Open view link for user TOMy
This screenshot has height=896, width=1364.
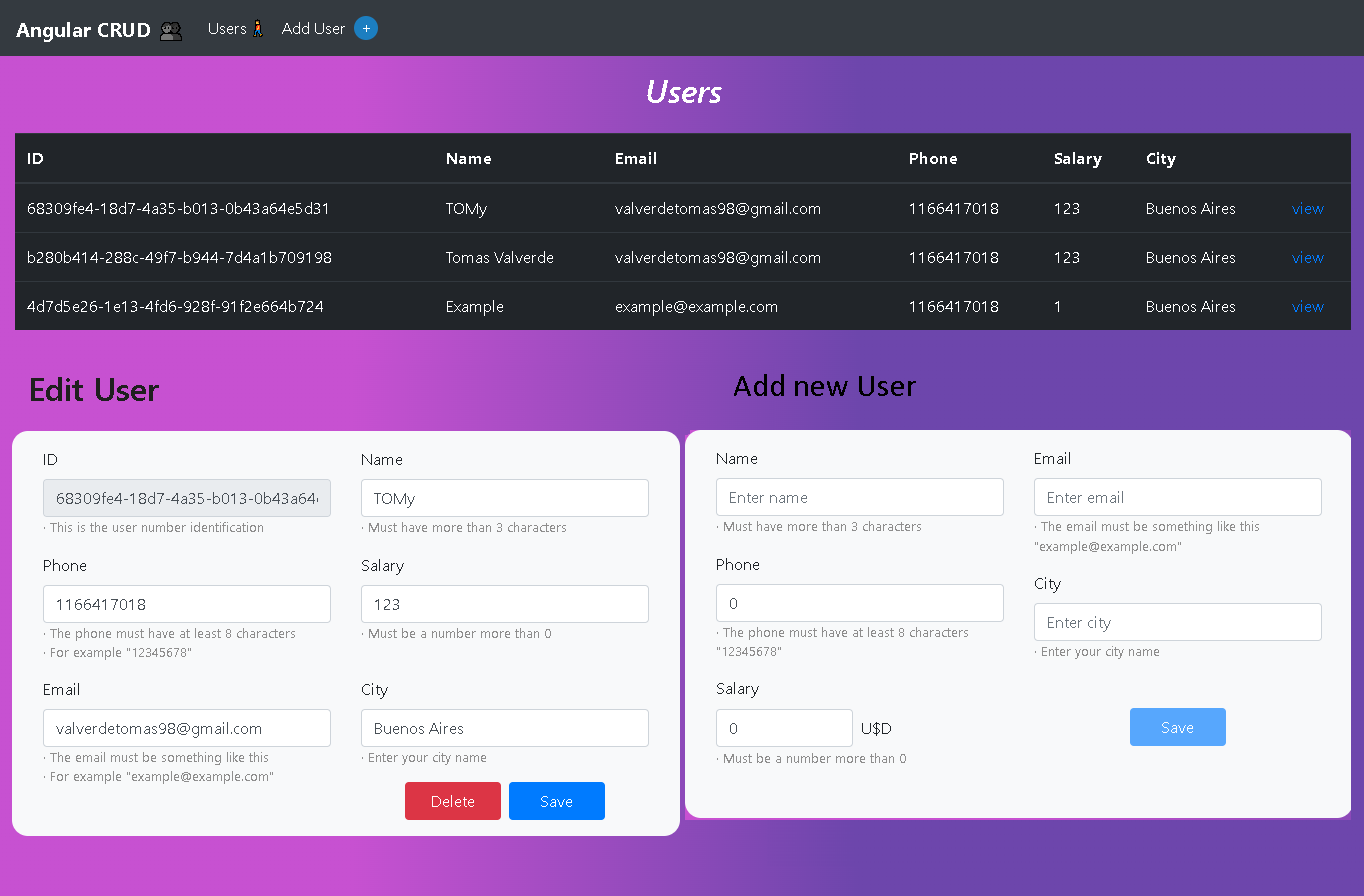pyautogui.click(x=1307, y=208)
